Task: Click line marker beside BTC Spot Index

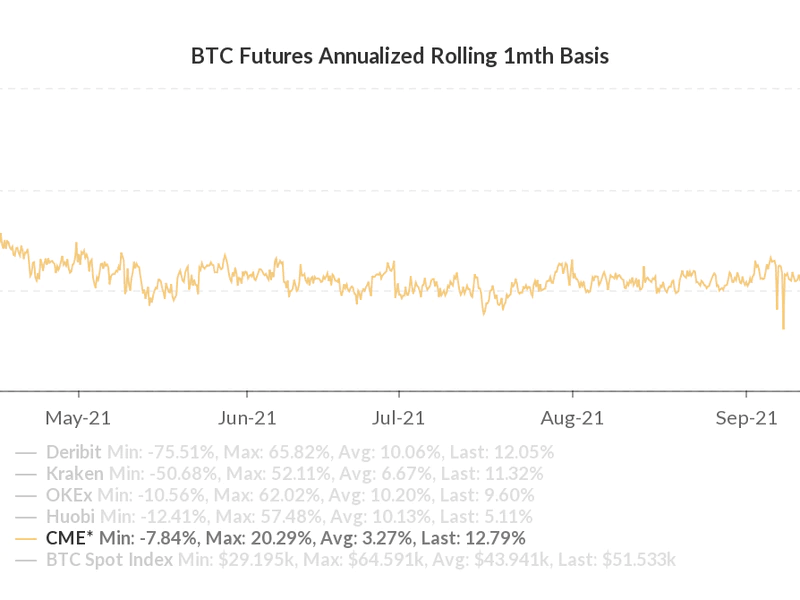Action: pos(27,560)
